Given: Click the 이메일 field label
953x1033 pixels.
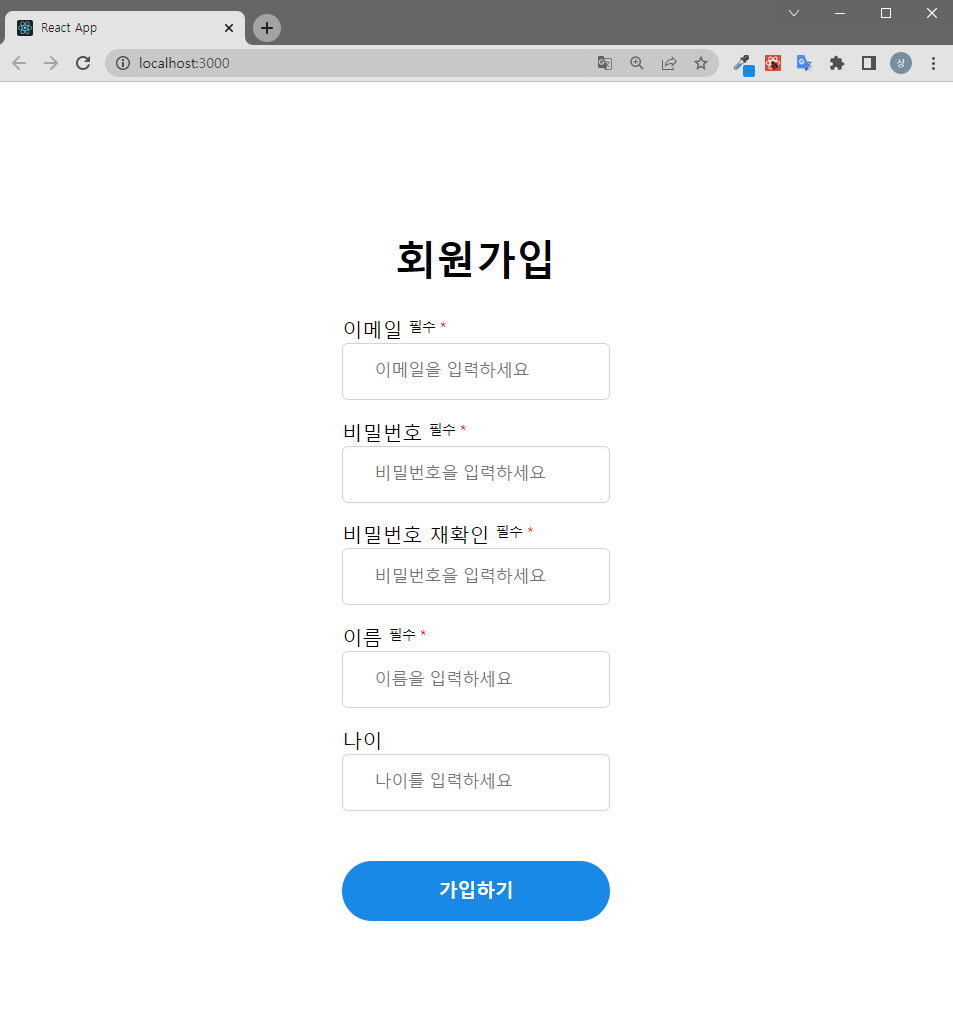Looking at the screenshot, I should (372, 329).
